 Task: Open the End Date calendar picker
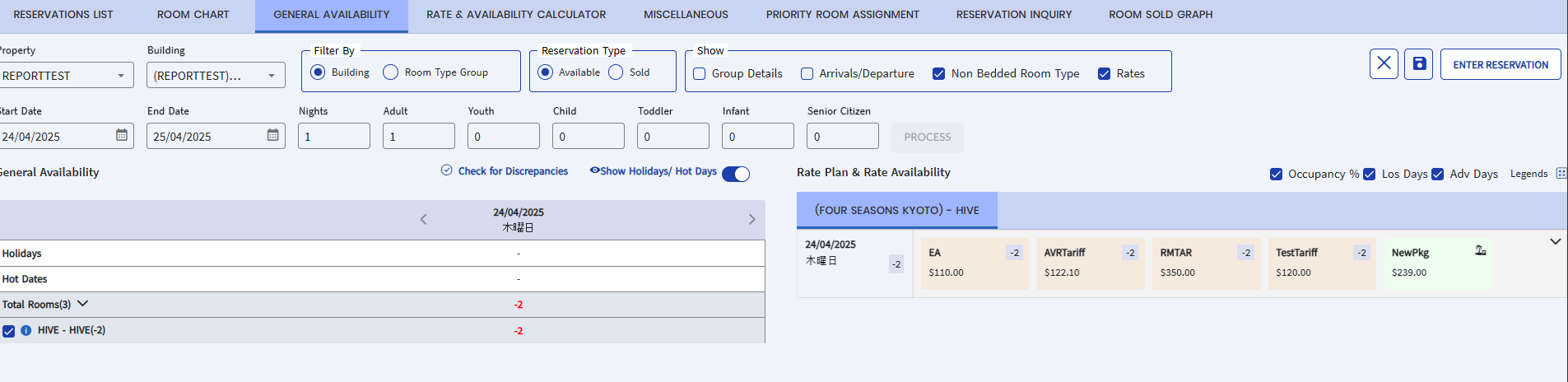pyautogui.click(x=273, y=135)
